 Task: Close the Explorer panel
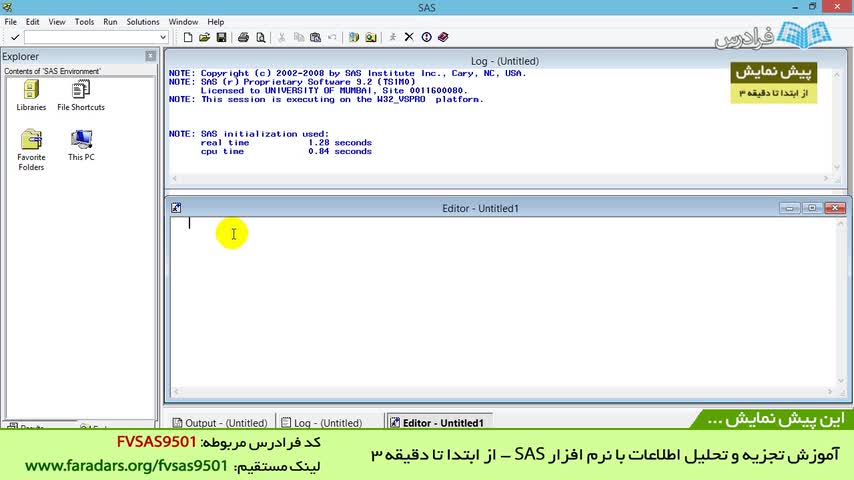[150, 56]
